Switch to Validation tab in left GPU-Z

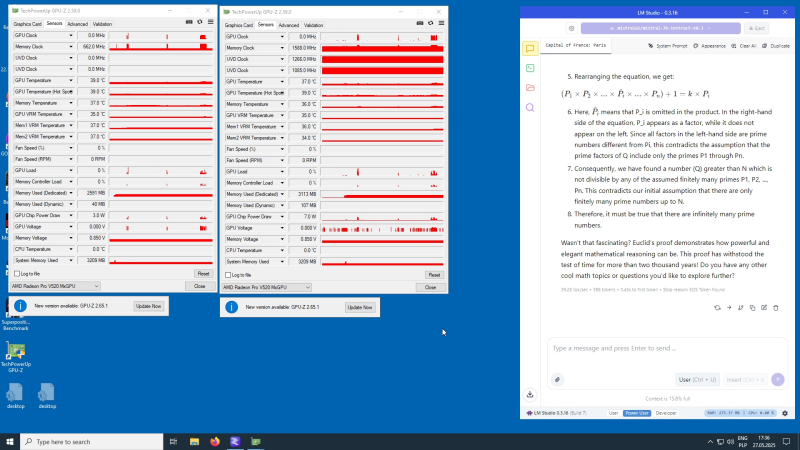pos(102,24)
